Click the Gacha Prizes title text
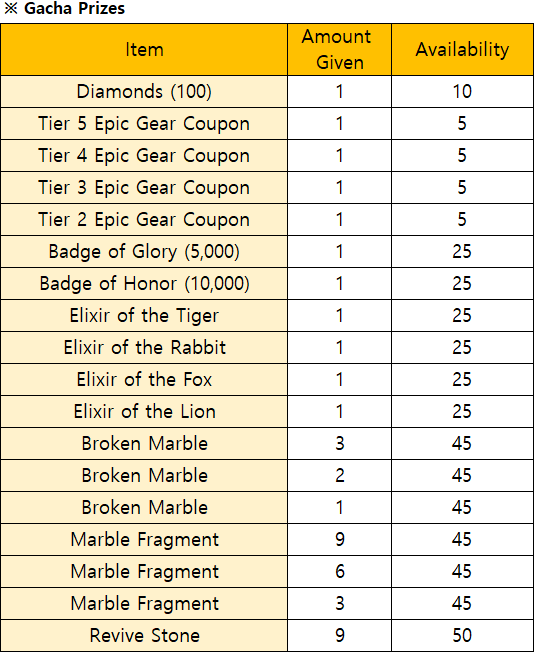Viewport: 535px width, 652px height. pyautogui.click(x=74, y=8)
